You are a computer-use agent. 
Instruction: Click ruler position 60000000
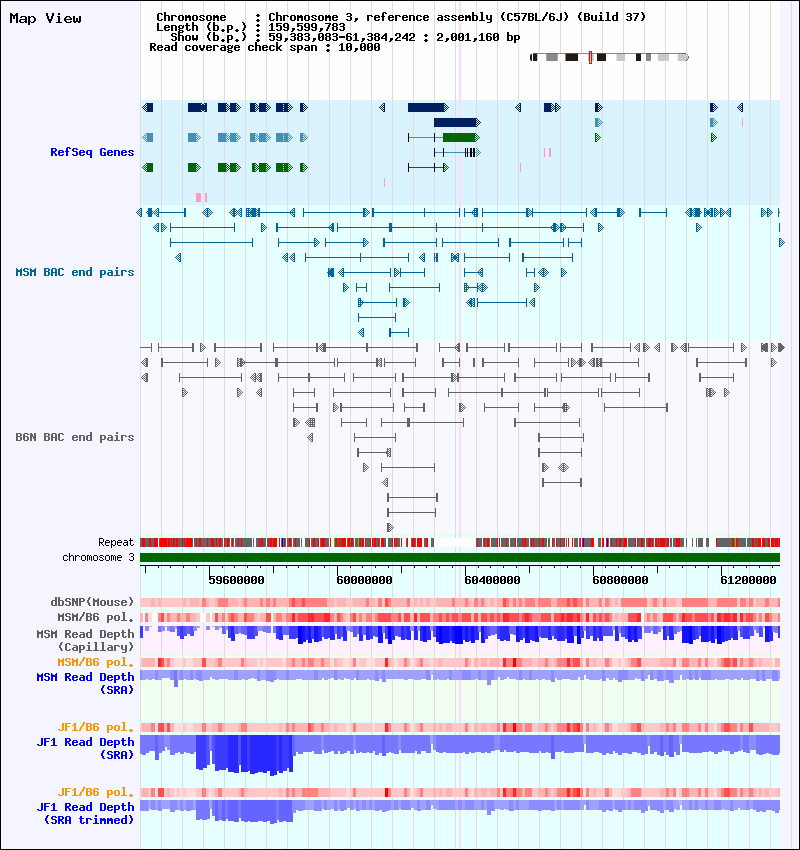[364, 580]
